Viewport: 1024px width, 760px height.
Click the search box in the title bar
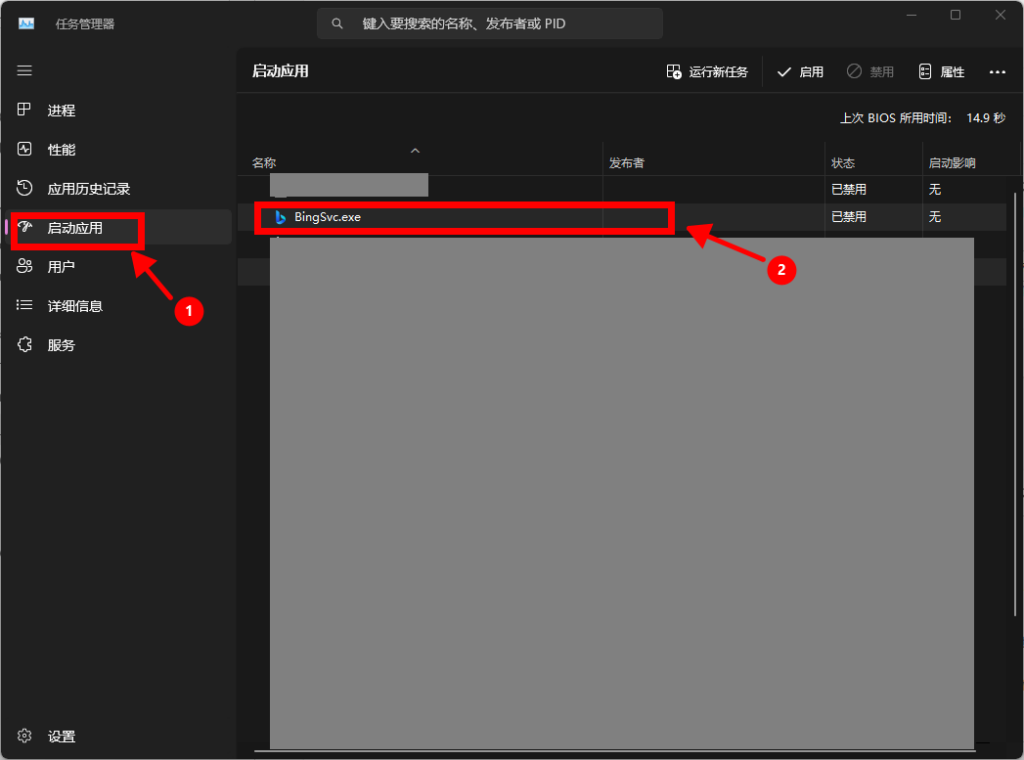490,23
